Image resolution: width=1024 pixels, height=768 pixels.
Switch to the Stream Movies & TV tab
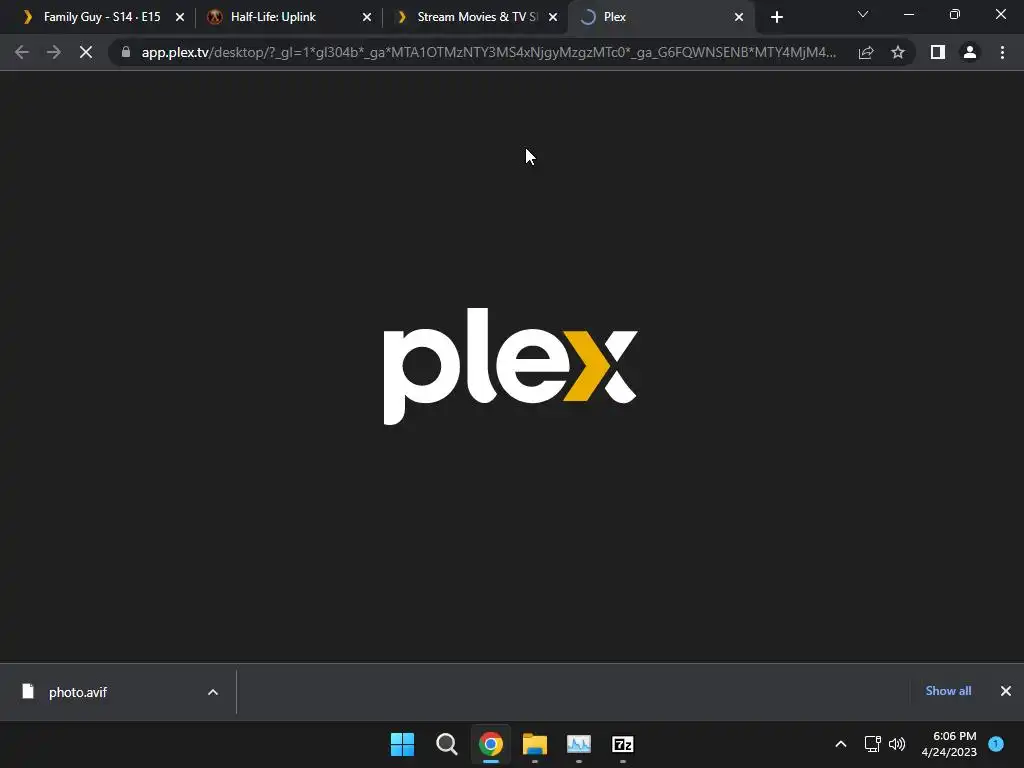click(x=477, y=17)
